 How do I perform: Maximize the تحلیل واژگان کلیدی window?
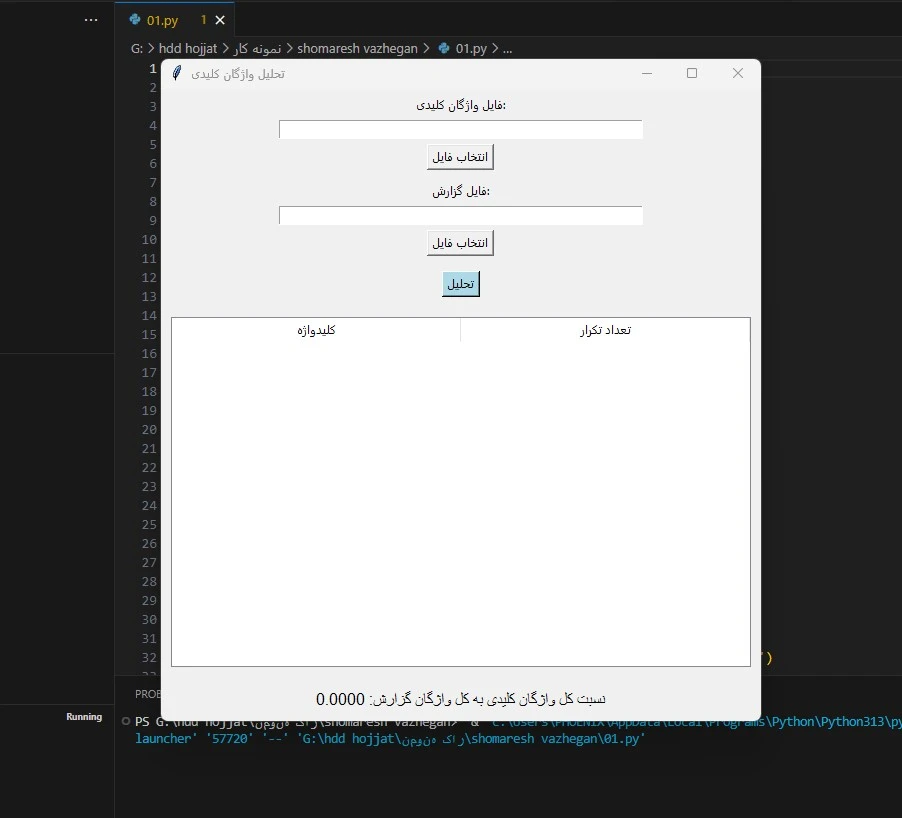tap(692, 73)
